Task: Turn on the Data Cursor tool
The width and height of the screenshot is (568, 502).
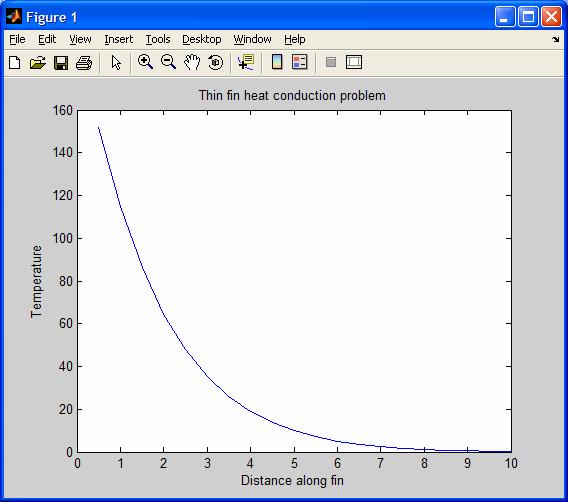Action: [246, 62]
